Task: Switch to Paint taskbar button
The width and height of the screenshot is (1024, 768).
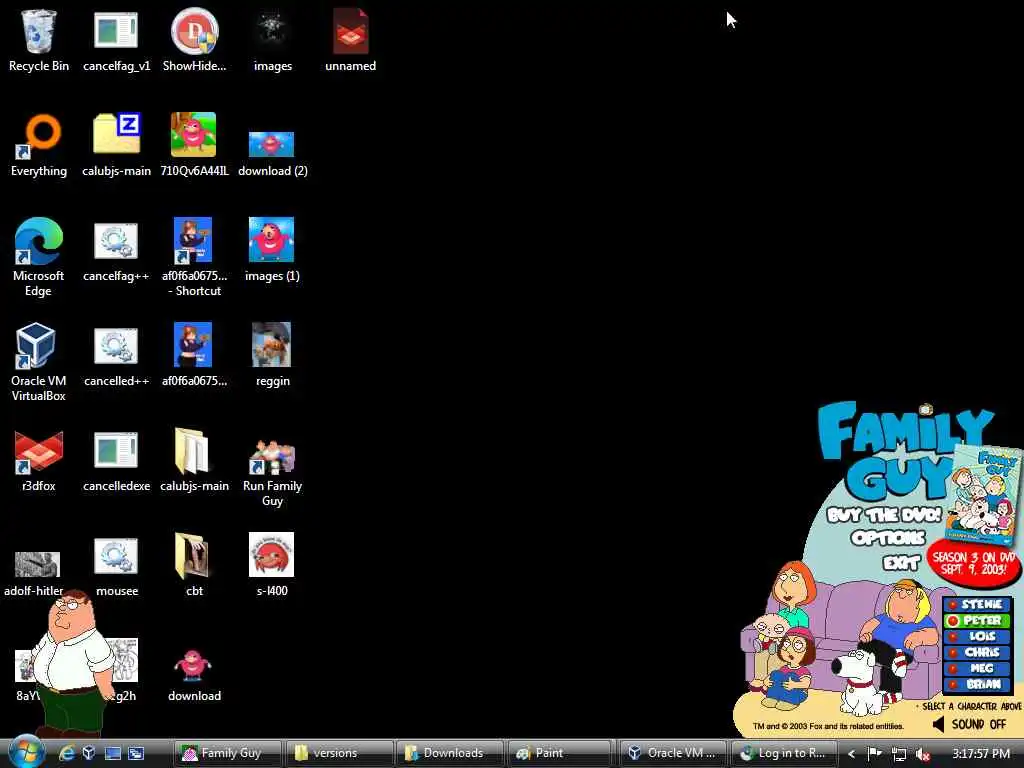Action: [561, 753]
